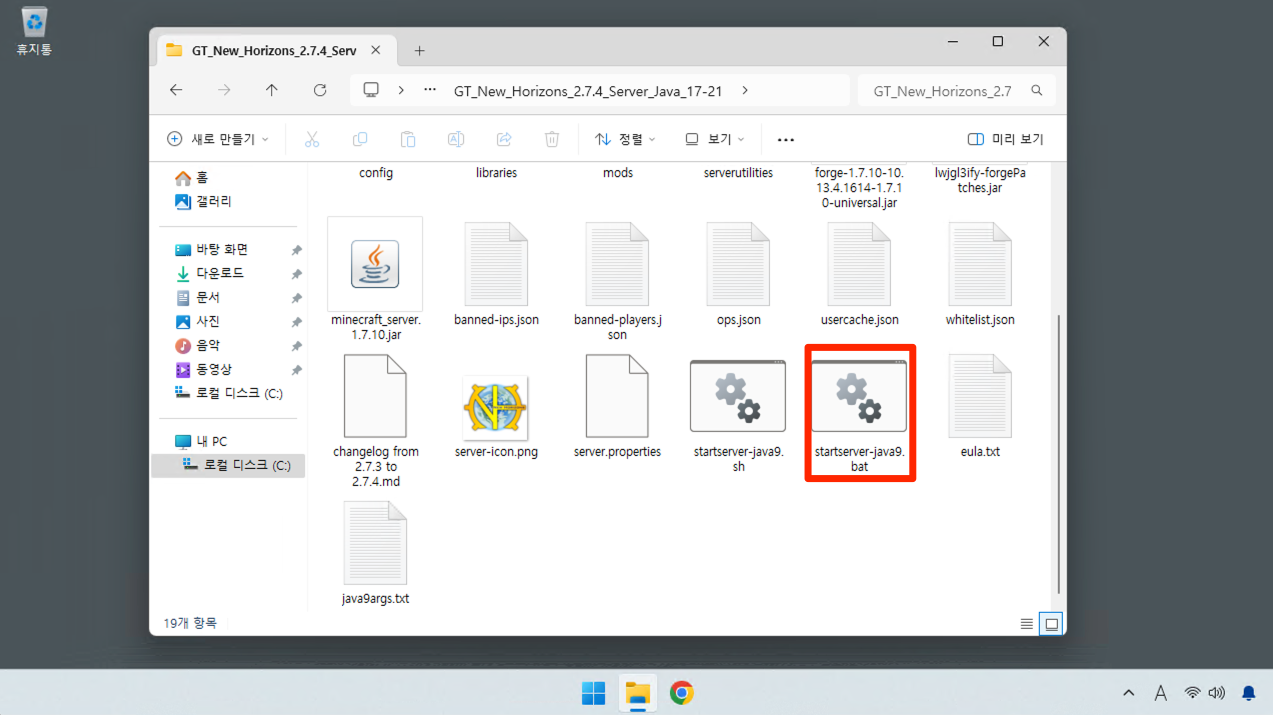Select the usercache.json file
This screenshot has height=715, width=1273.
pyautogui.click(x=859, y=275)
